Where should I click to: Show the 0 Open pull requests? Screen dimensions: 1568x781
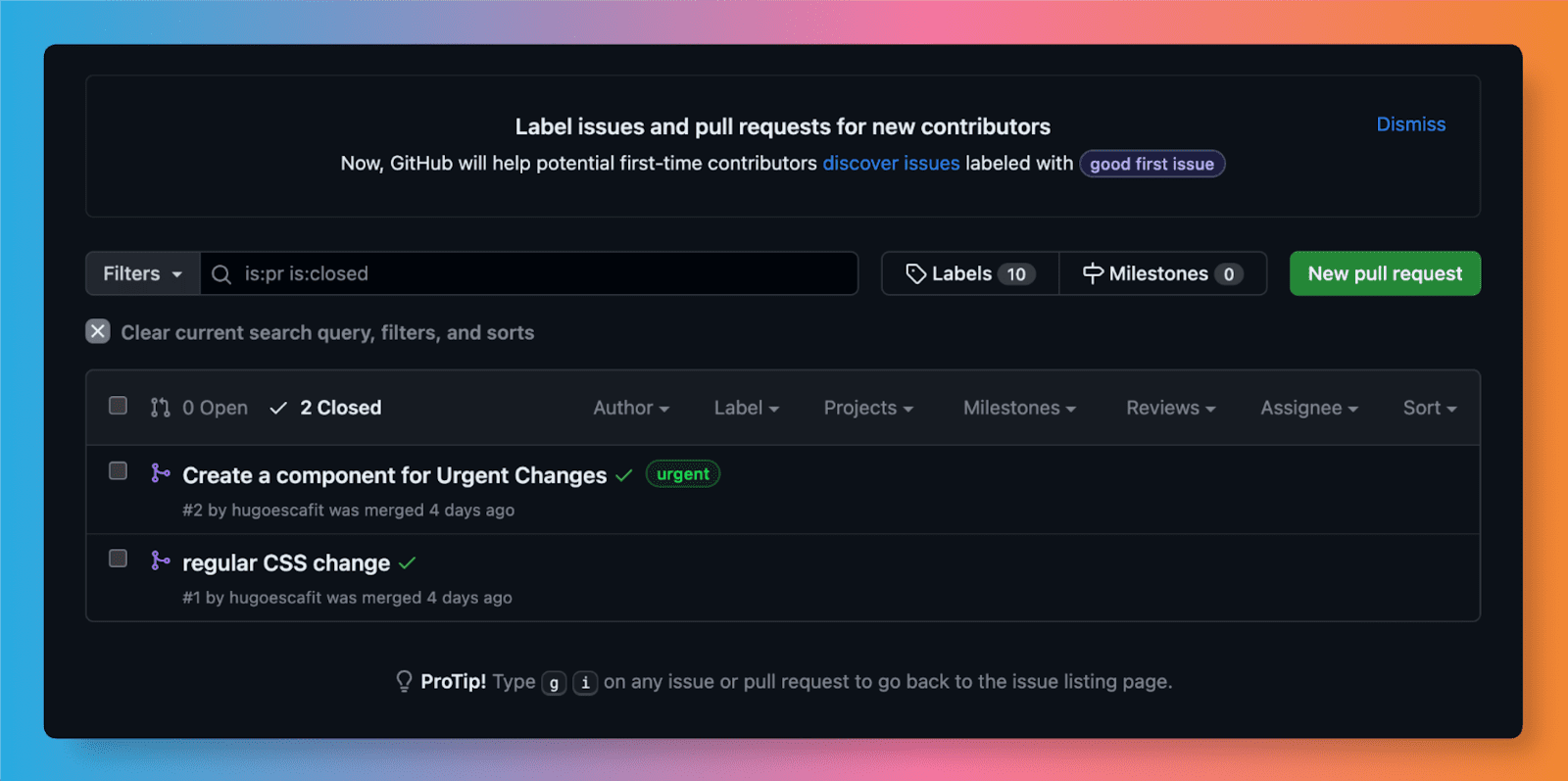(x=199, y=408)
